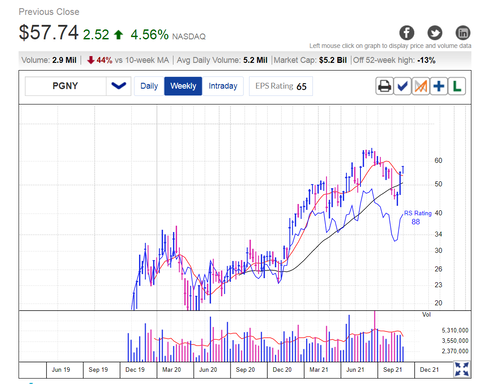
Task: Select Sep 20 timeline segment
Action: pos(245,370)
